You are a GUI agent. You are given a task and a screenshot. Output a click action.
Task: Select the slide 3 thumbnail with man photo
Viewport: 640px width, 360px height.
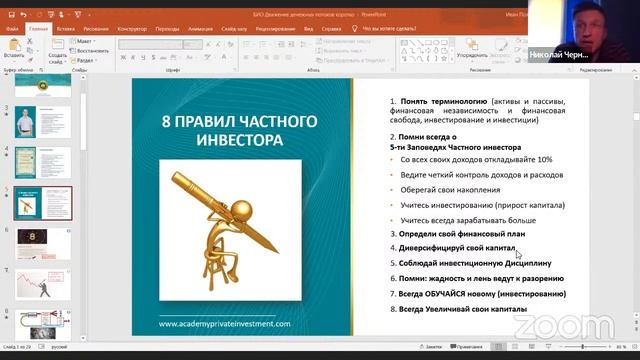click(43, 122)
